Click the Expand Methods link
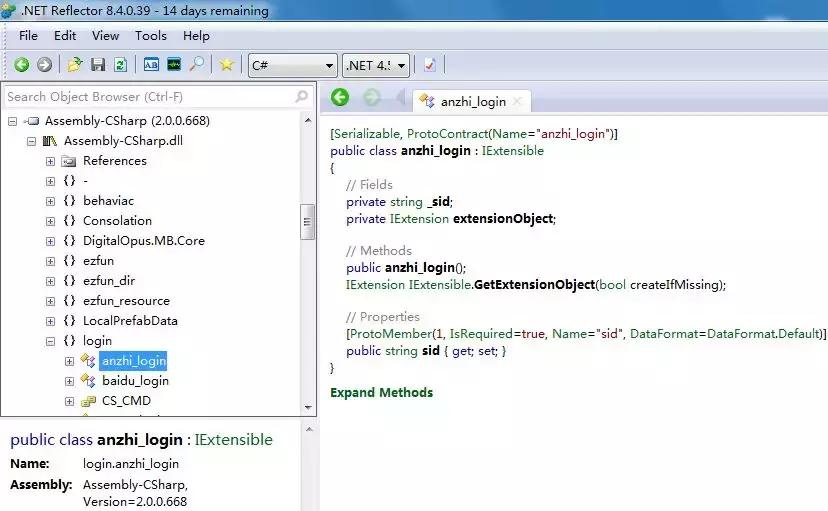The height and width of the screenshot is (511, 828). point(381,393)
